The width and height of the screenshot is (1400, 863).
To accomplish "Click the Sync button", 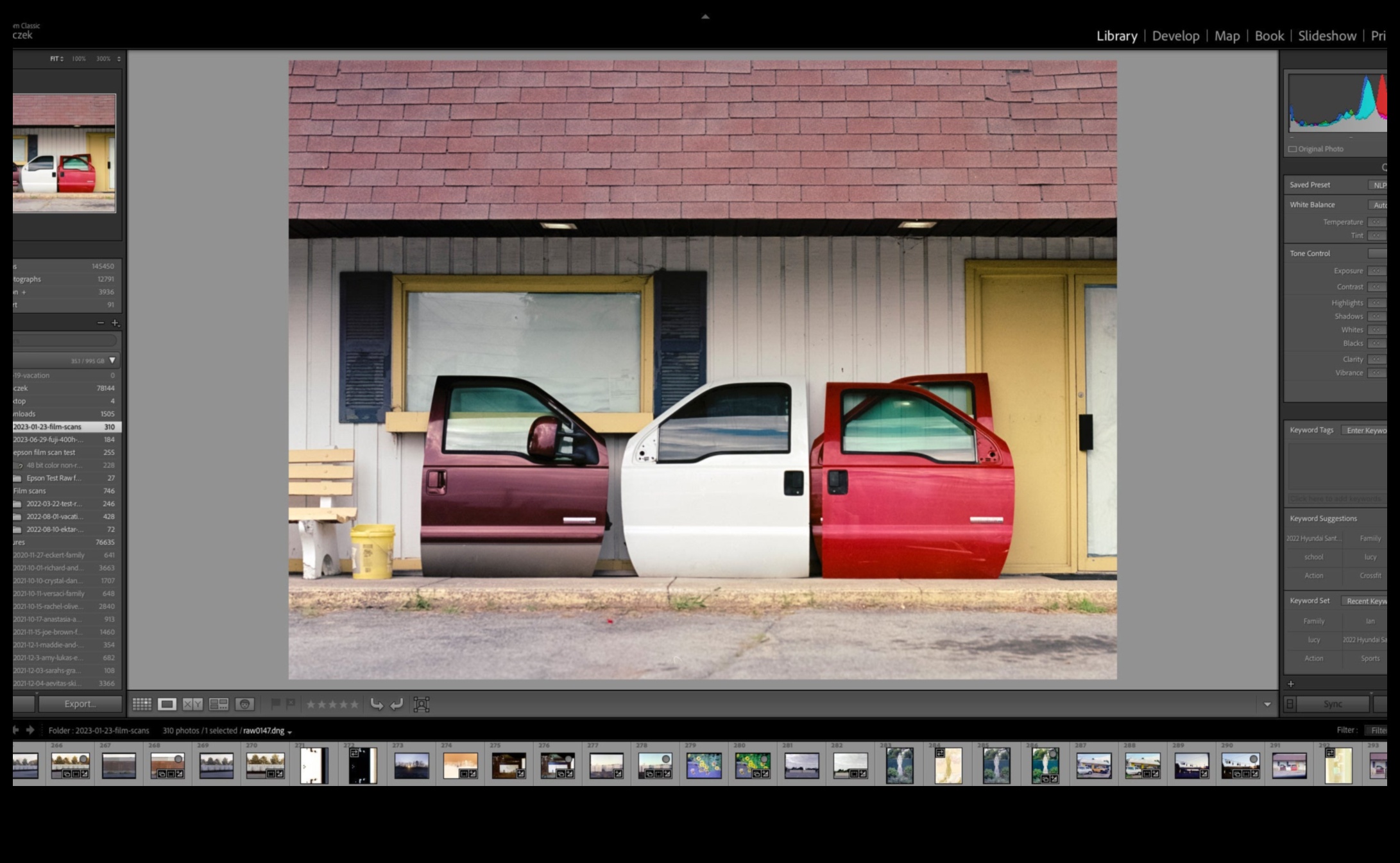I will coord(1333,703).
